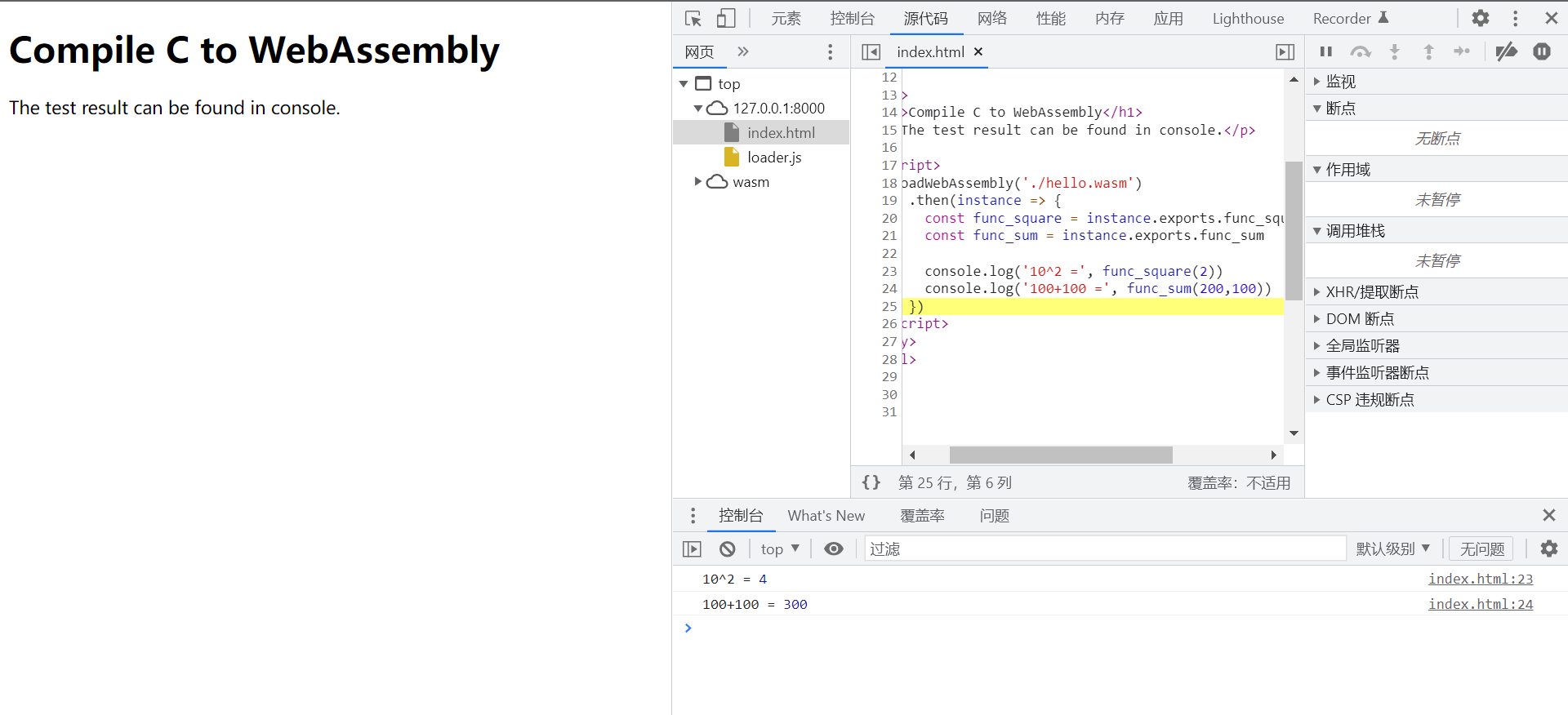This screenshot has width=1568, height=715.
Task: Open the 覆盖率 drawer tab
Action: [922, 516]
